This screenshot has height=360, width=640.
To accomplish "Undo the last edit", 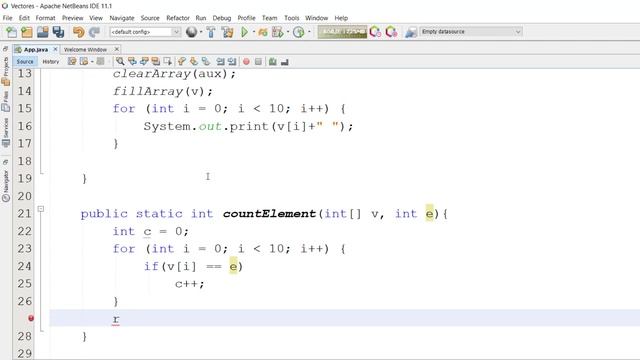I will coord(78,32).
